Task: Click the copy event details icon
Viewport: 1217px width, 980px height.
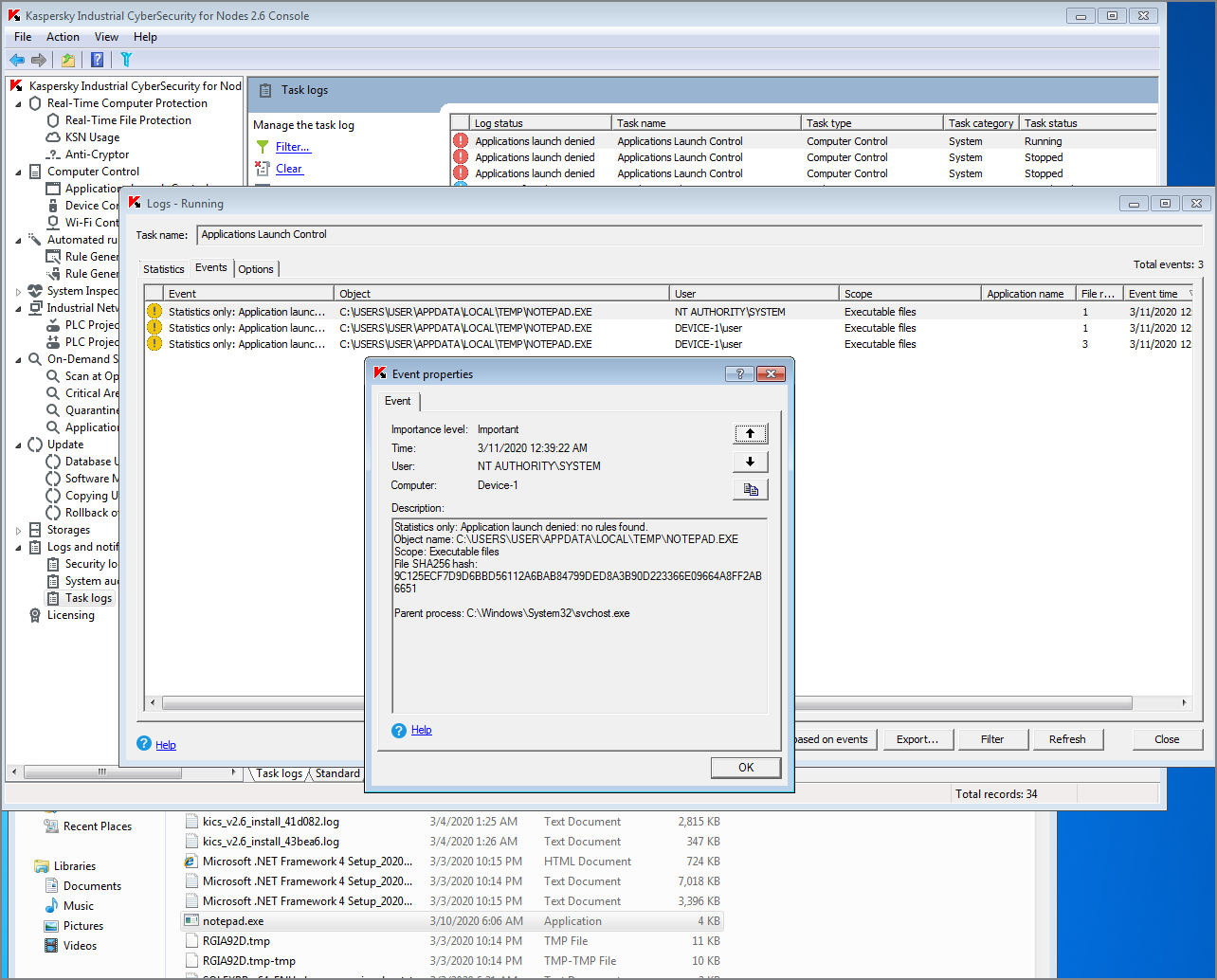Action: click(x=750, y=489)
